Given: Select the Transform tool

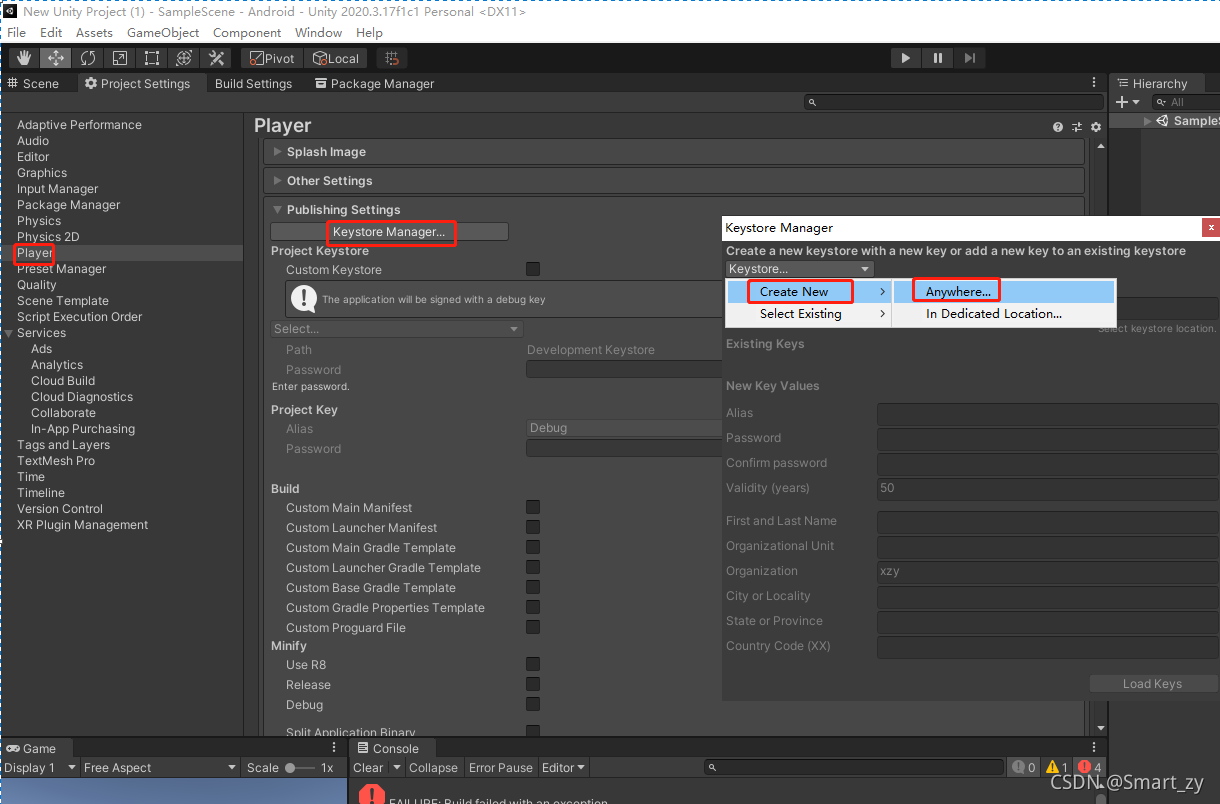Looking at the screenshot, I should [x=184, y=58].
